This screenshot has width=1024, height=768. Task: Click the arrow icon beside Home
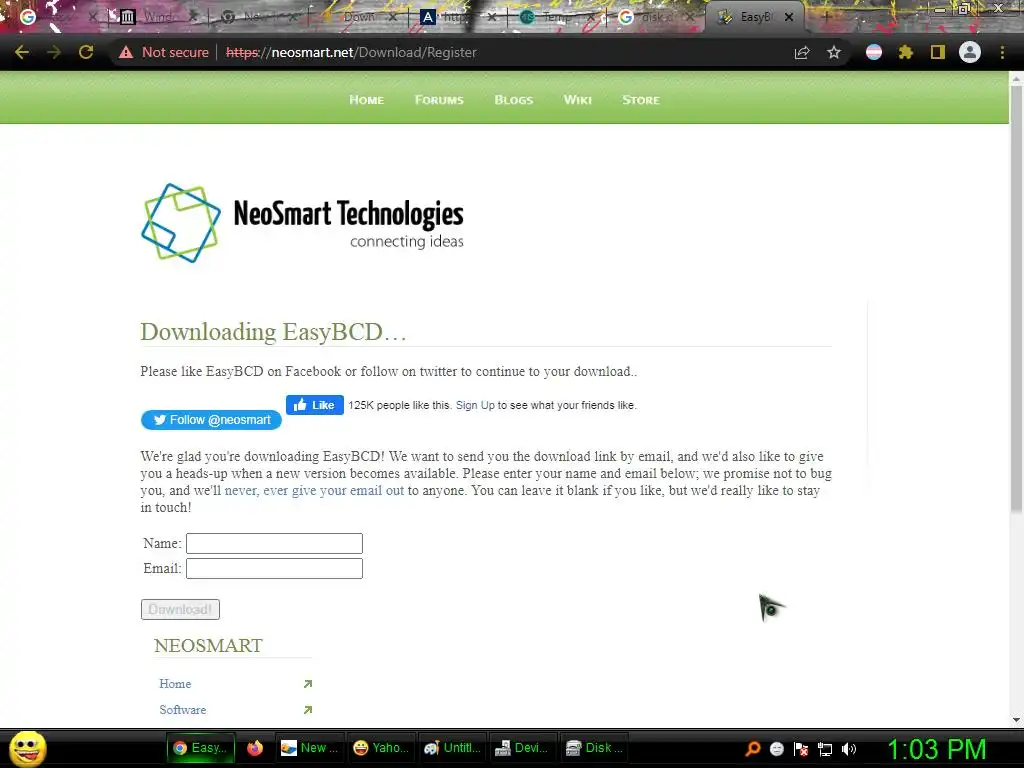[308, 684]
